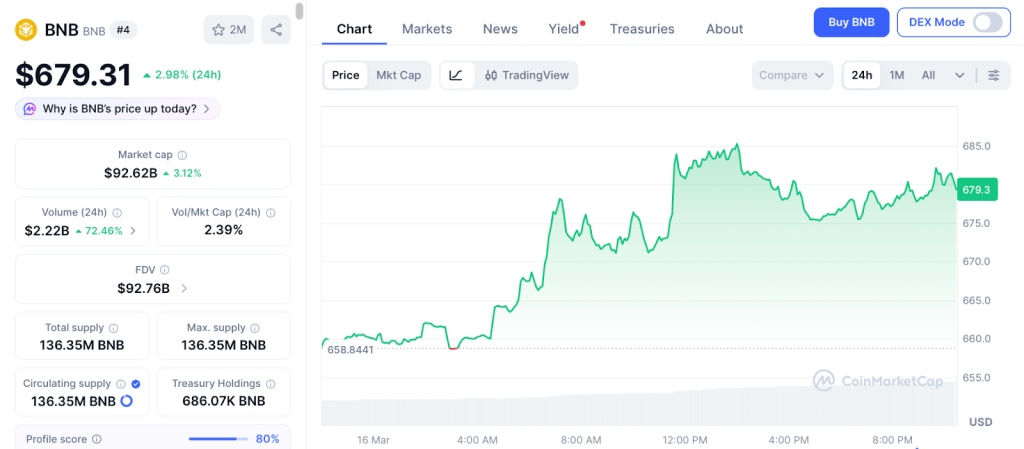Click the Buy BNB button
Screen dimensions: 1024x449
[851, 22]
